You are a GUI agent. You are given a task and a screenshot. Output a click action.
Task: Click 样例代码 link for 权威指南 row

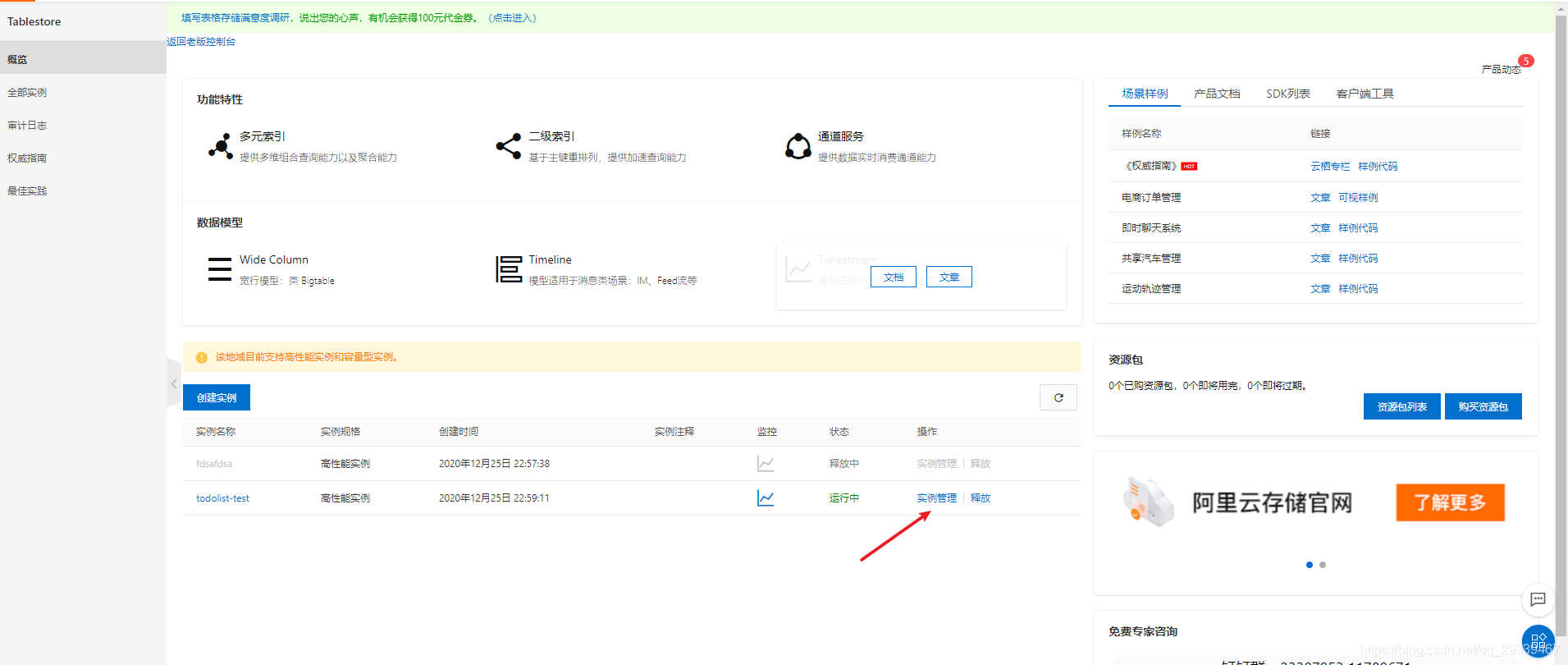click(1378, 166)
